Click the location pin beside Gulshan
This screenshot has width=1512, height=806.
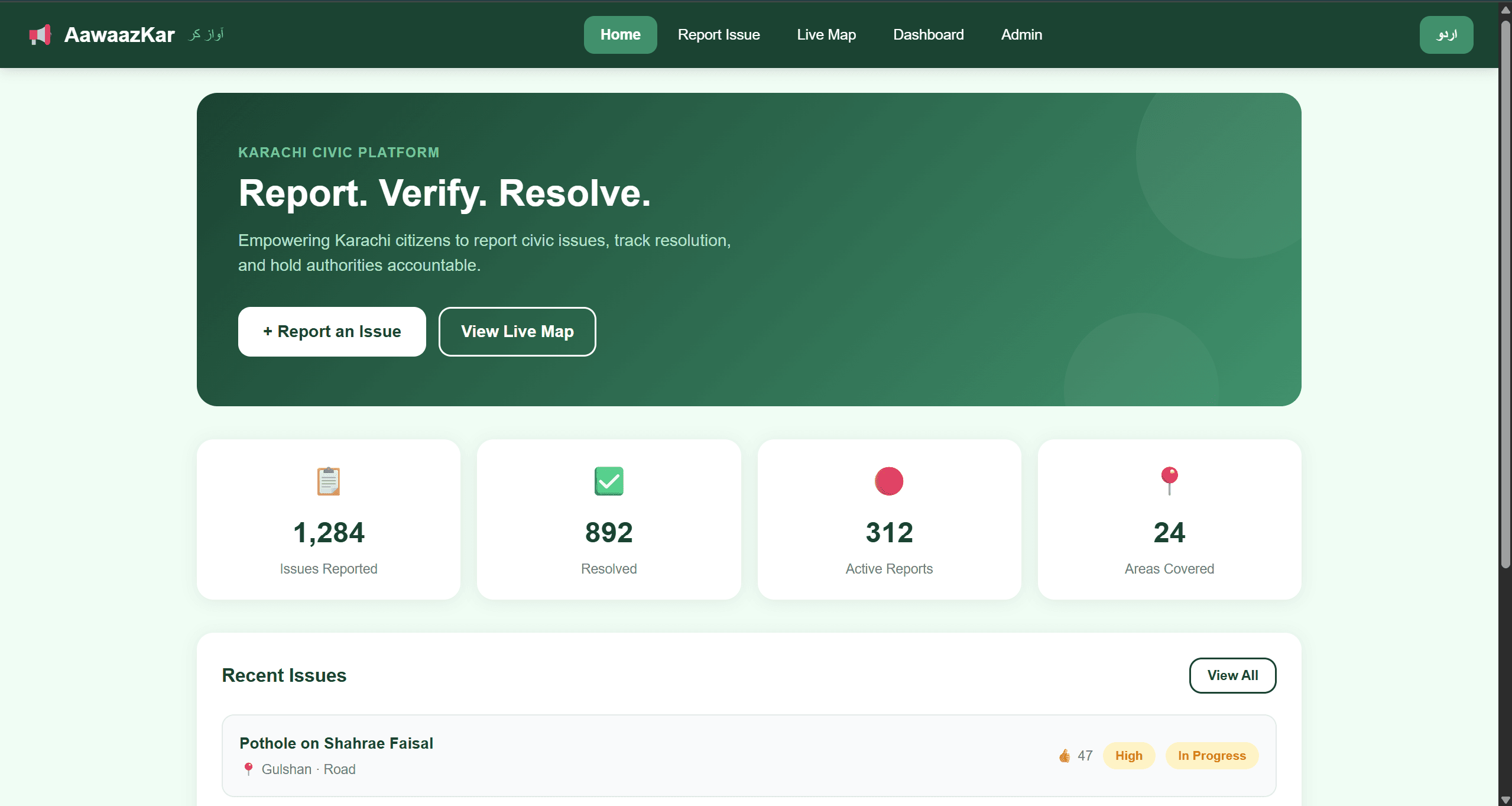click(248, 769)
